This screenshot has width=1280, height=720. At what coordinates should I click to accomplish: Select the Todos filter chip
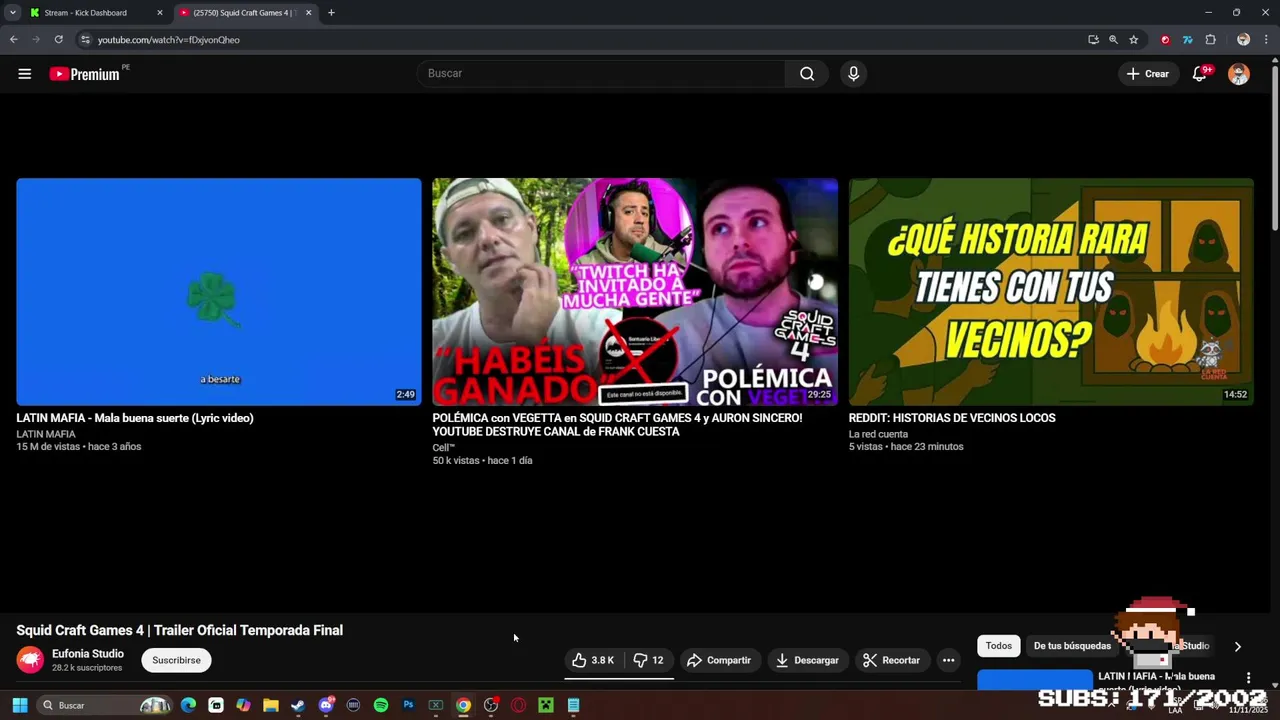(999, 646)
